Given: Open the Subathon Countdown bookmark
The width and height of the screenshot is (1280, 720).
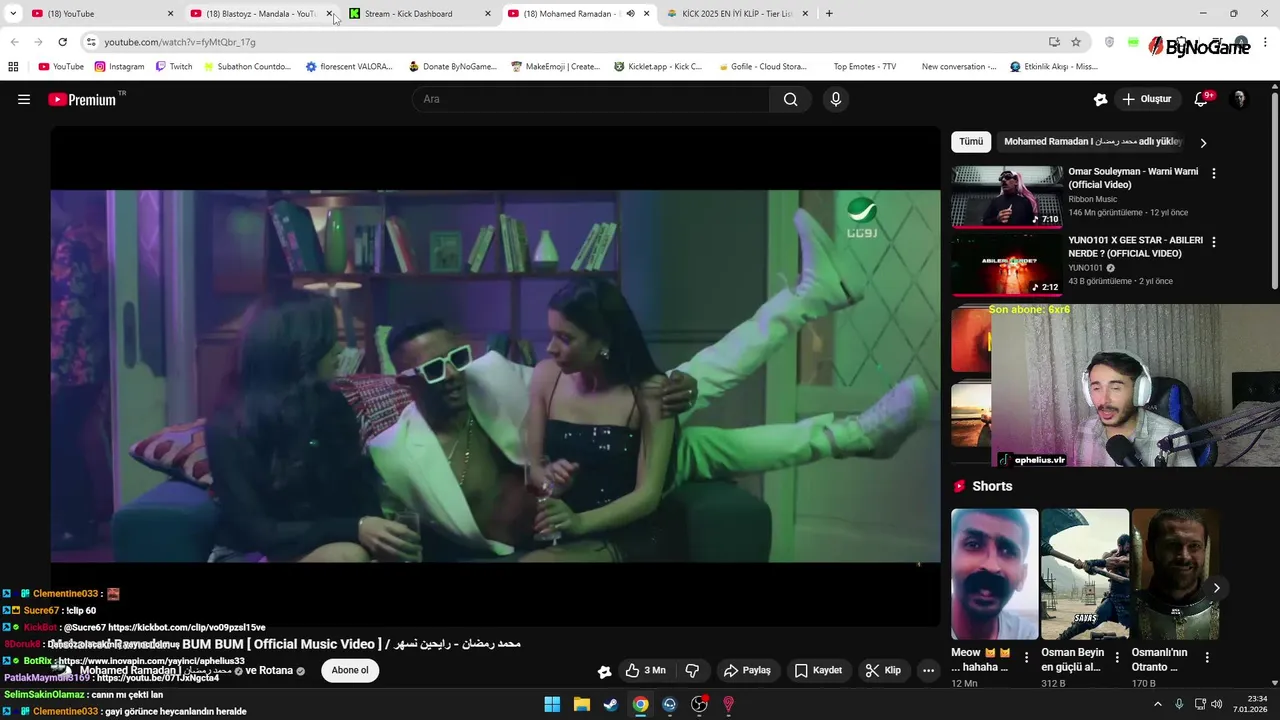Looking at the screenshot, I should [x=247, y=67].
